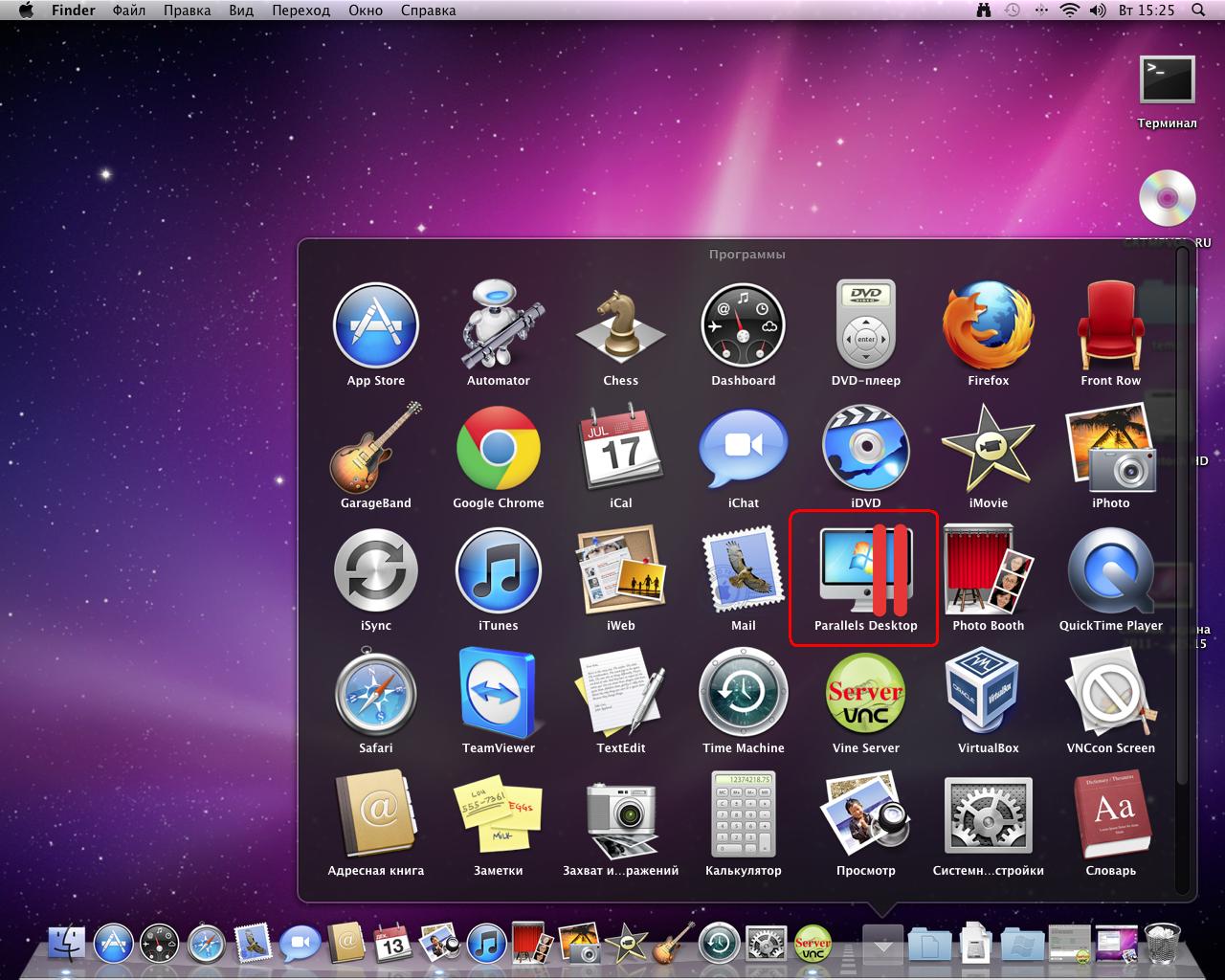Click the binoculars icon in the menu bar
The width and height of the screenshot is (1225, 980).
pyautogui.click(x=983, y=11)
